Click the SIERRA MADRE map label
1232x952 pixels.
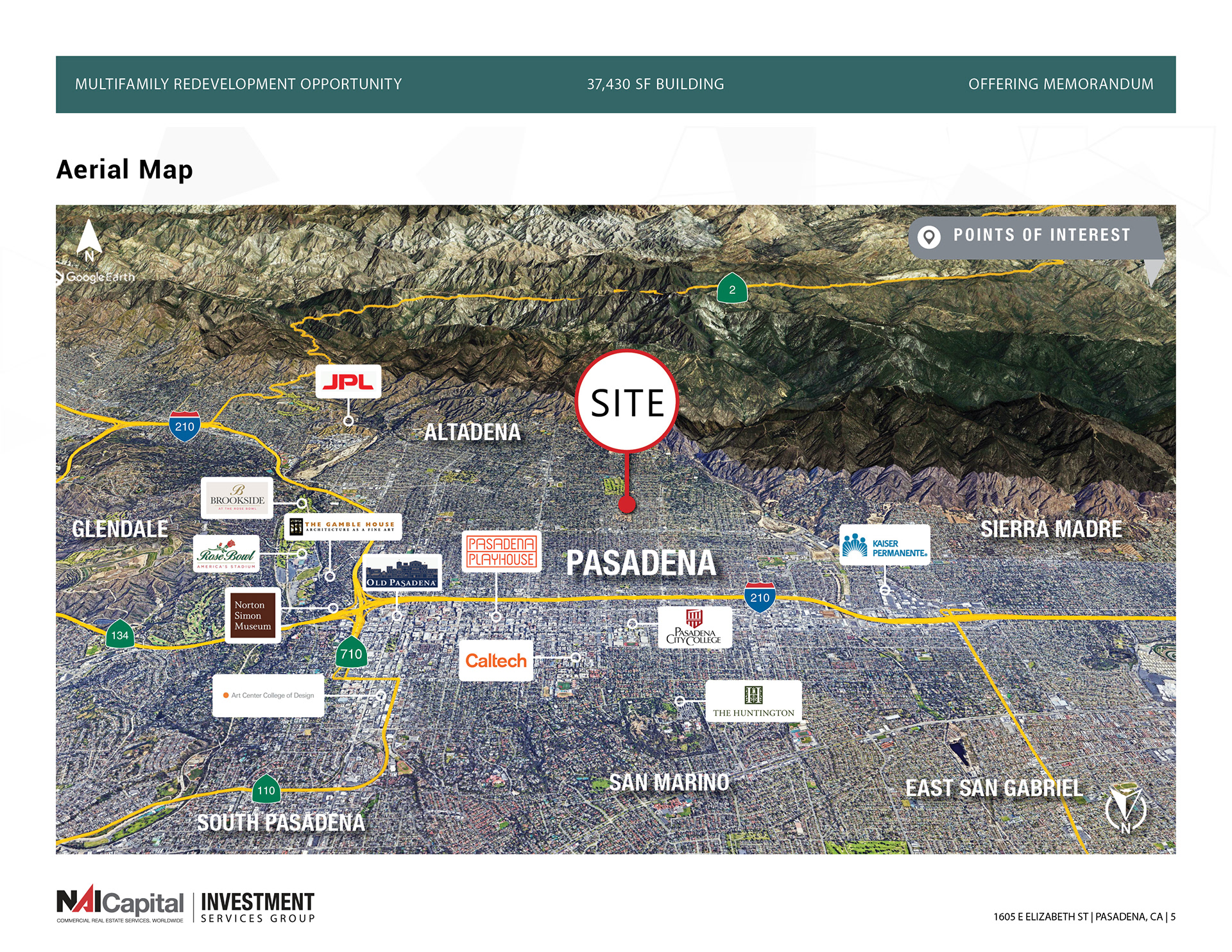(x=1051, y=529)
